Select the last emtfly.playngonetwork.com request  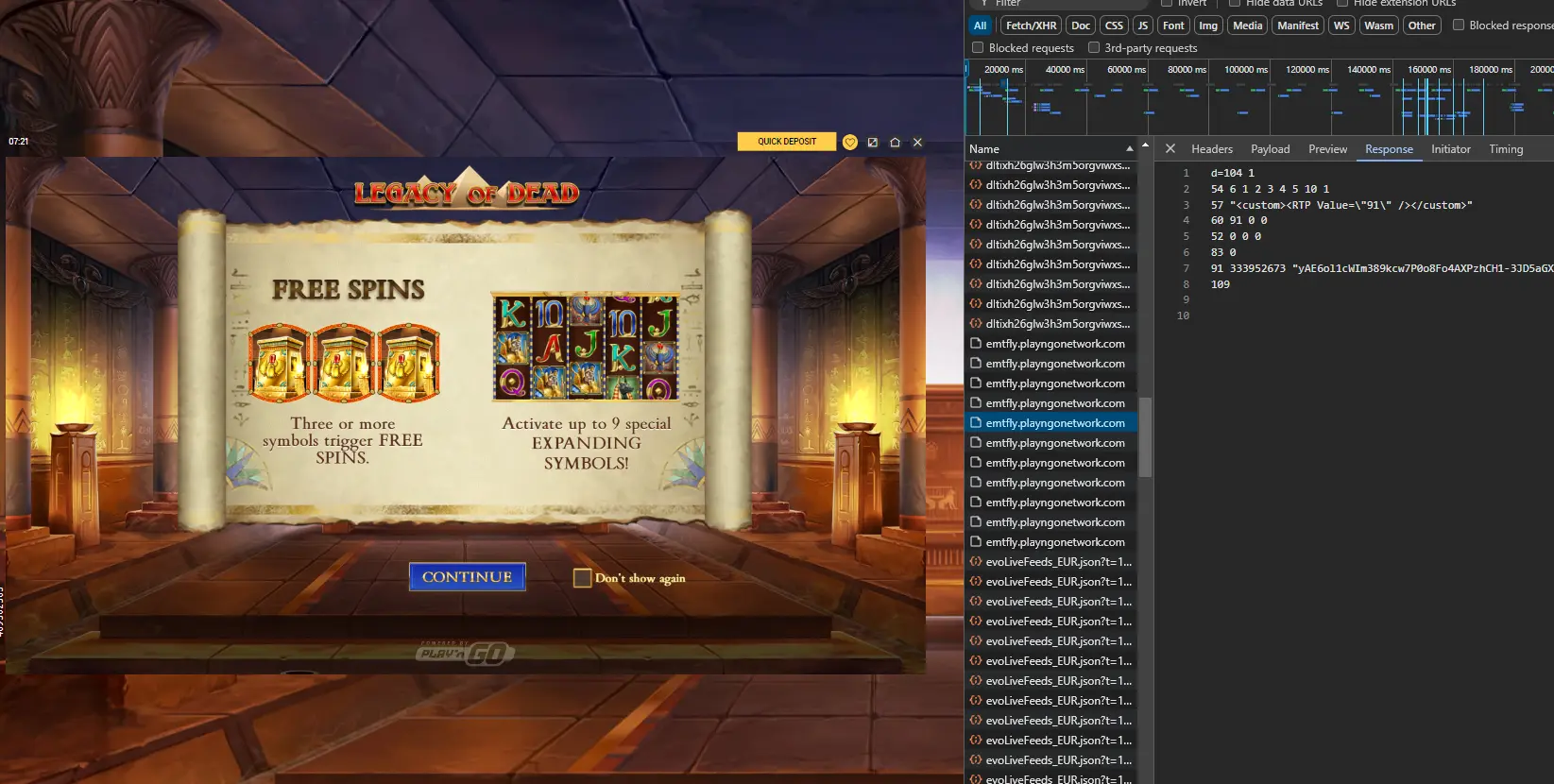(x=1051, y=542)
